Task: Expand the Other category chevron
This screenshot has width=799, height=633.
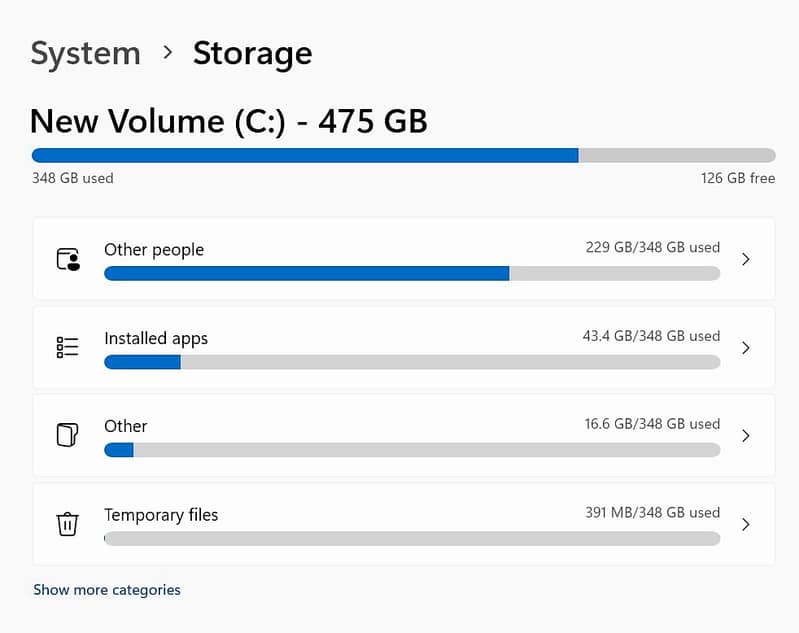Action: 746,436
